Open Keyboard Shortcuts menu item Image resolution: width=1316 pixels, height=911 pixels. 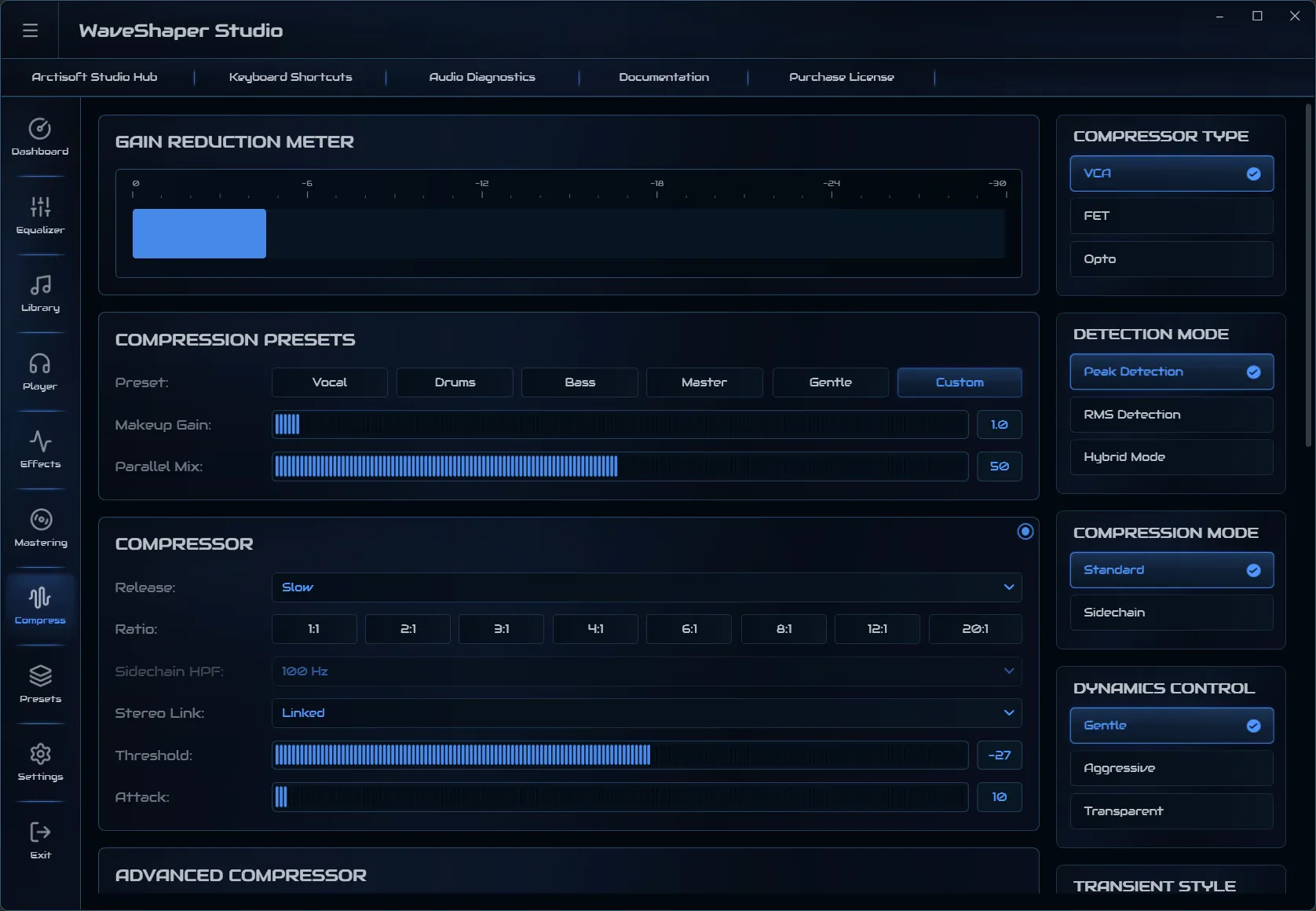click(x=291, y=77)
